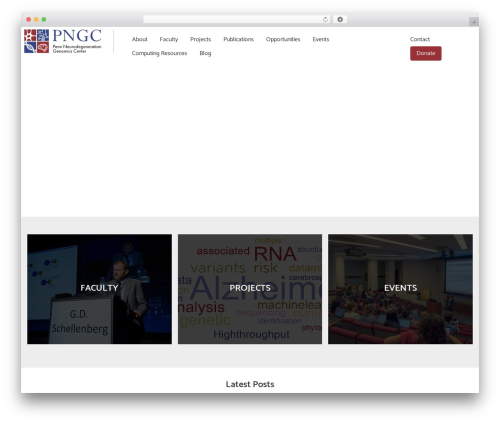Viewport: 500px width, 423px height.
Task: Click the PNGC logo in header
Action: point(63,41)
